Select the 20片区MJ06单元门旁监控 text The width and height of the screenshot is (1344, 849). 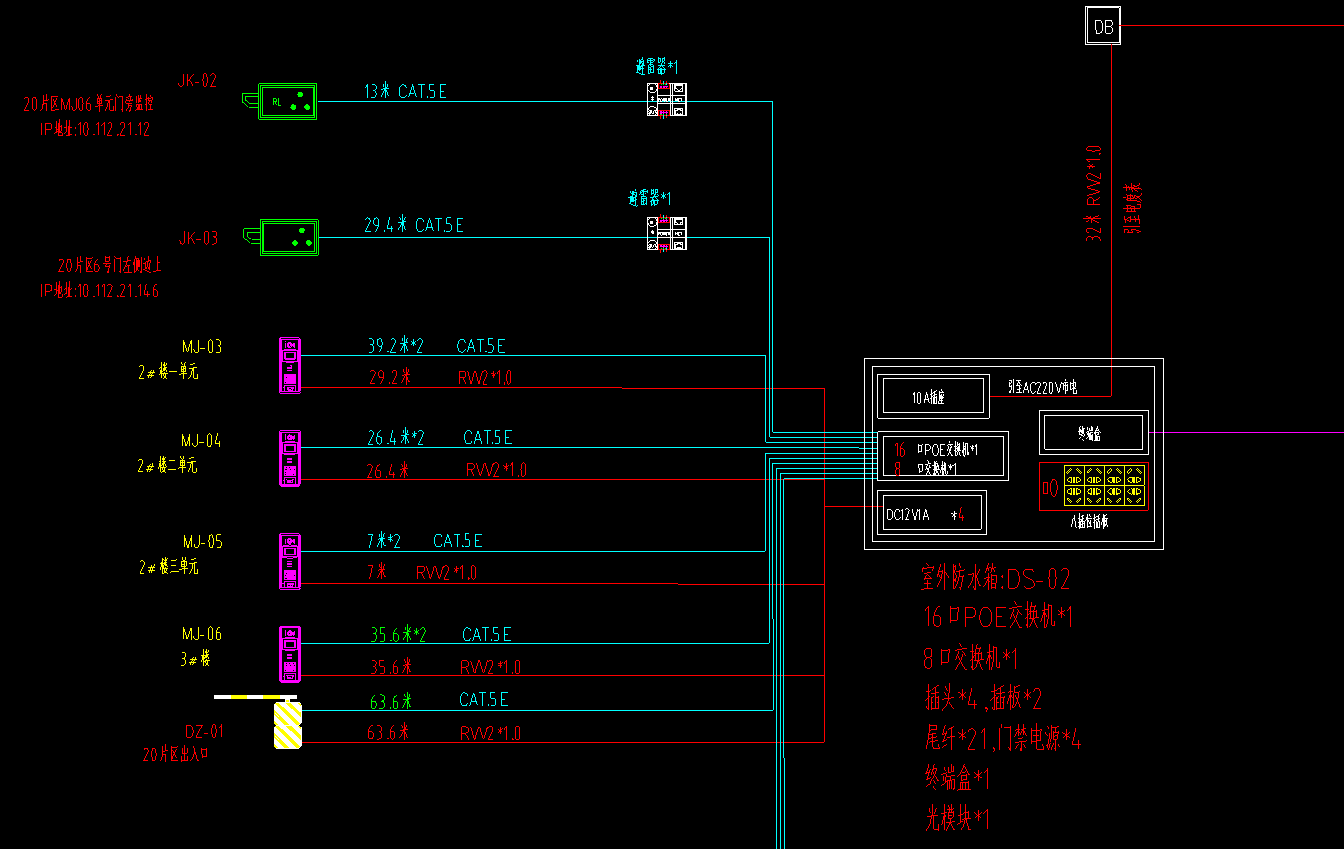(89, 104)
